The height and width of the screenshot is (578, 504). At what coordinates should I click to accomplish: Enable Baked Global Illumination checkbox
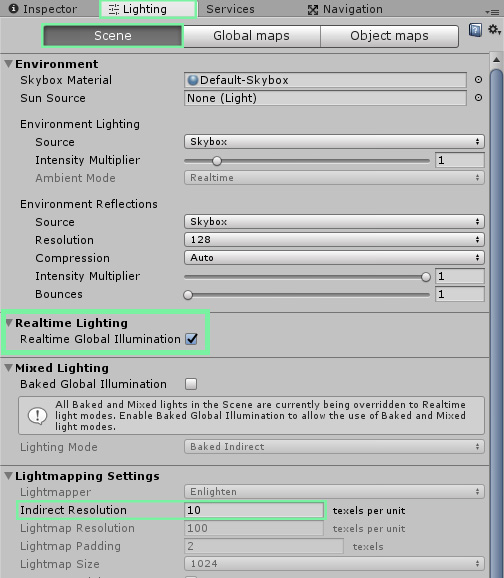tap(191, 384)
